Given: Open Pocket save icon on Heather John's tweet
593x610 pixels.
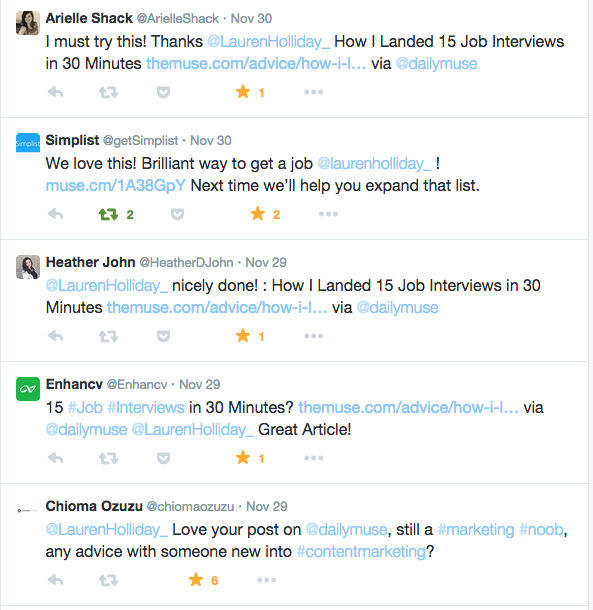Looking at the screenshot, I should click(163, 336).
